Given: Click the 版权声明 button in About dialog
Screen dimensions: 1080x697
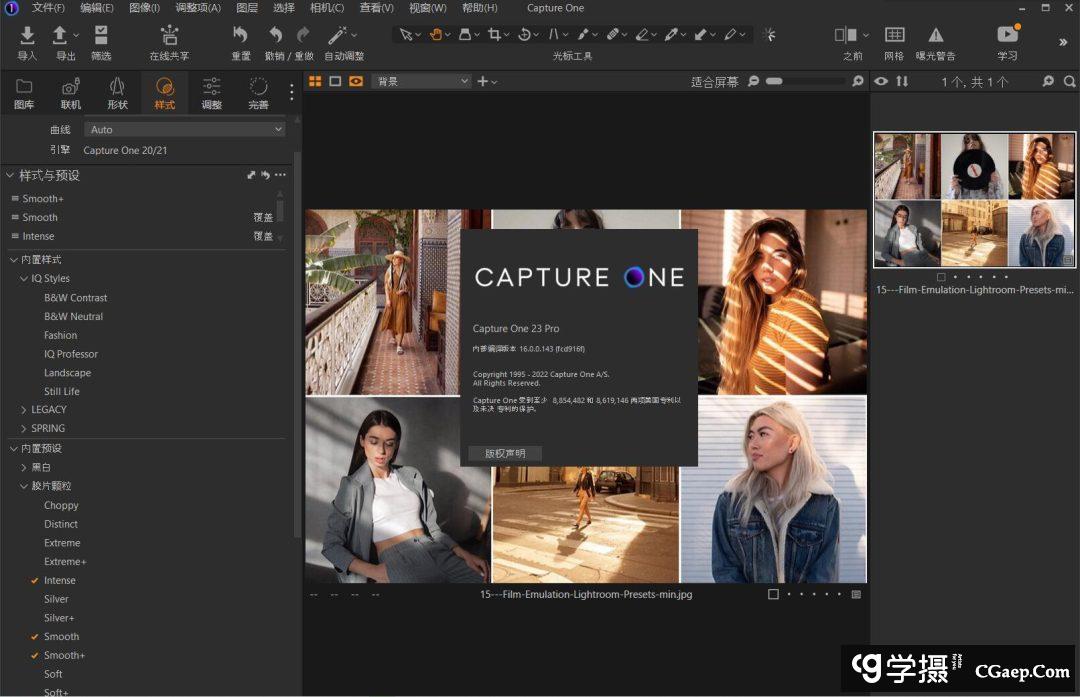Looking at the screenshot, I should (505, 453).
